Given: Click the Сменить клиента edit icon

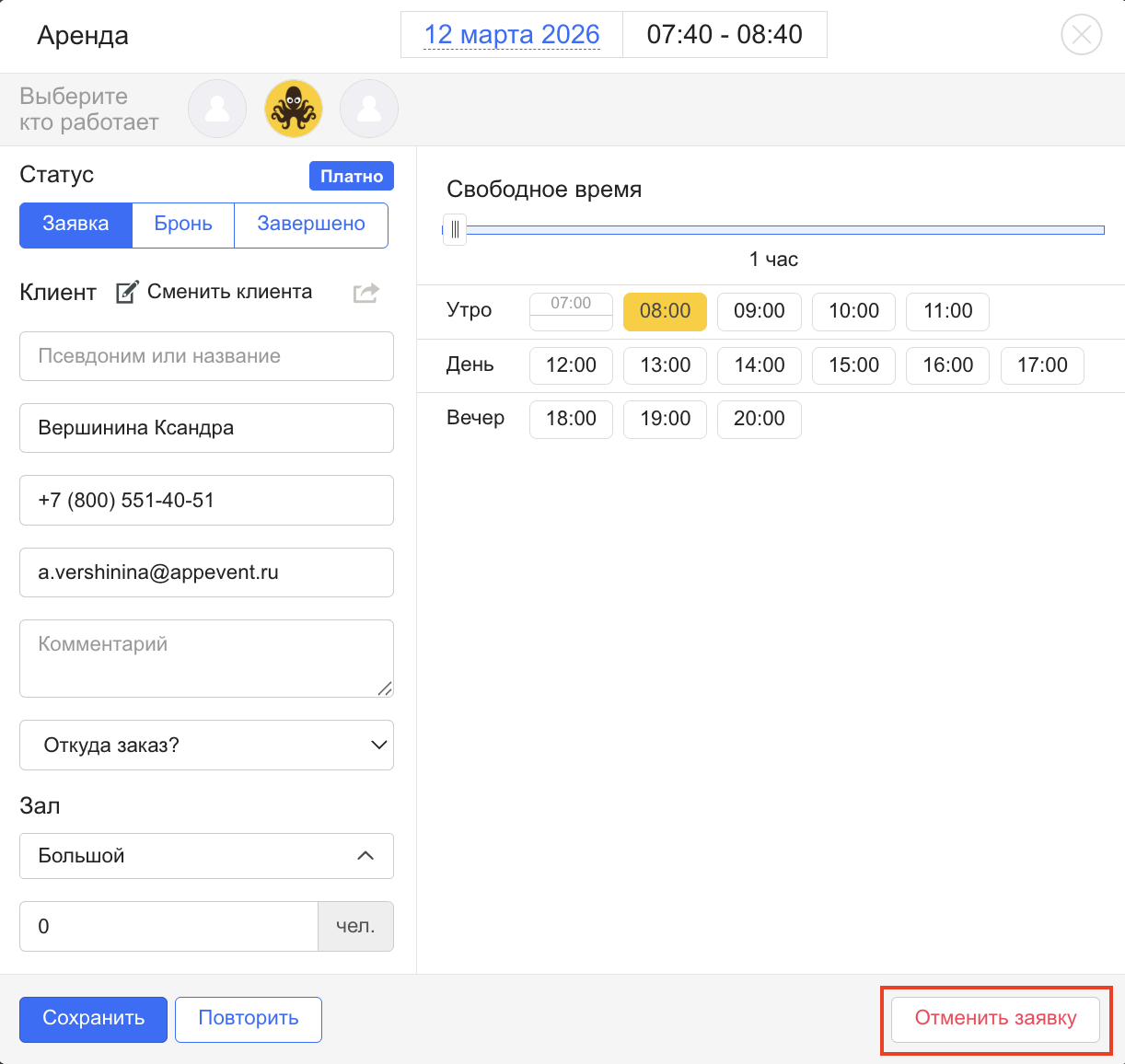Looking at the screenshot, I should (127, 293).
